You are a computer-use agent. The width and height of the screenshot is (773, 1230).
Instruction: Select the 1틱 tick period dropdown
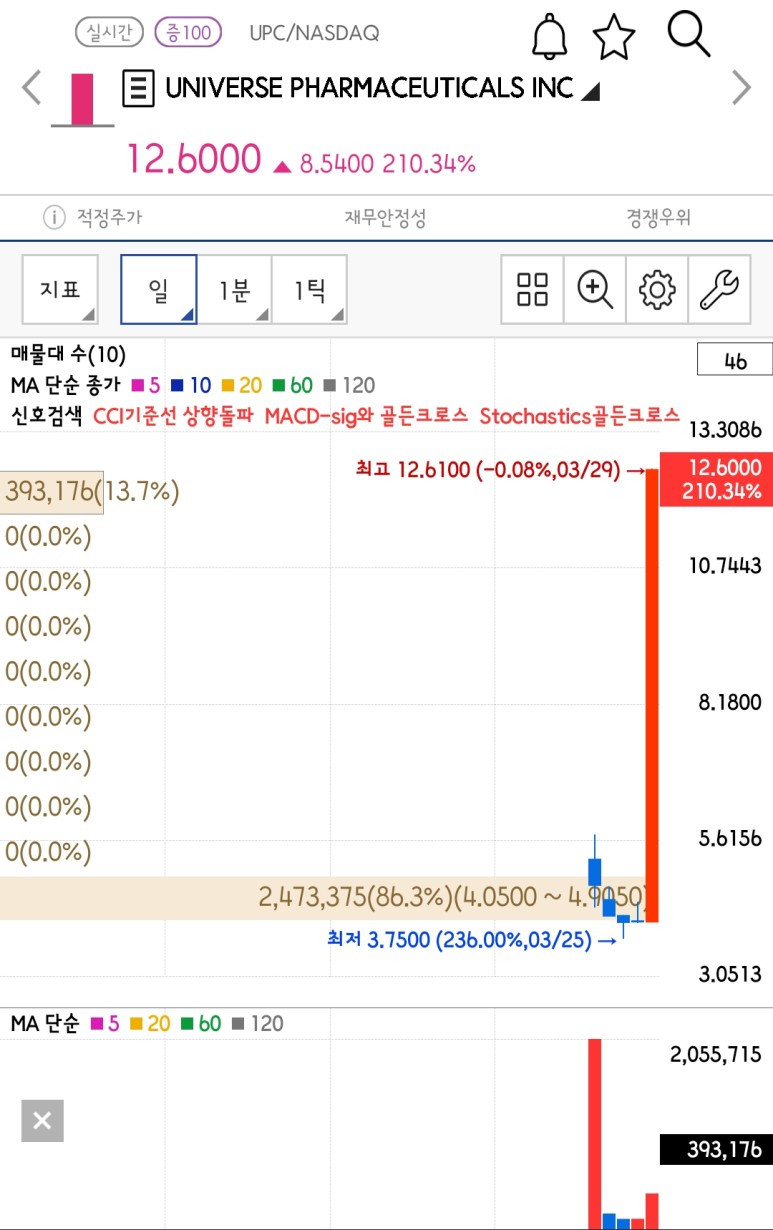coord(309,289)
